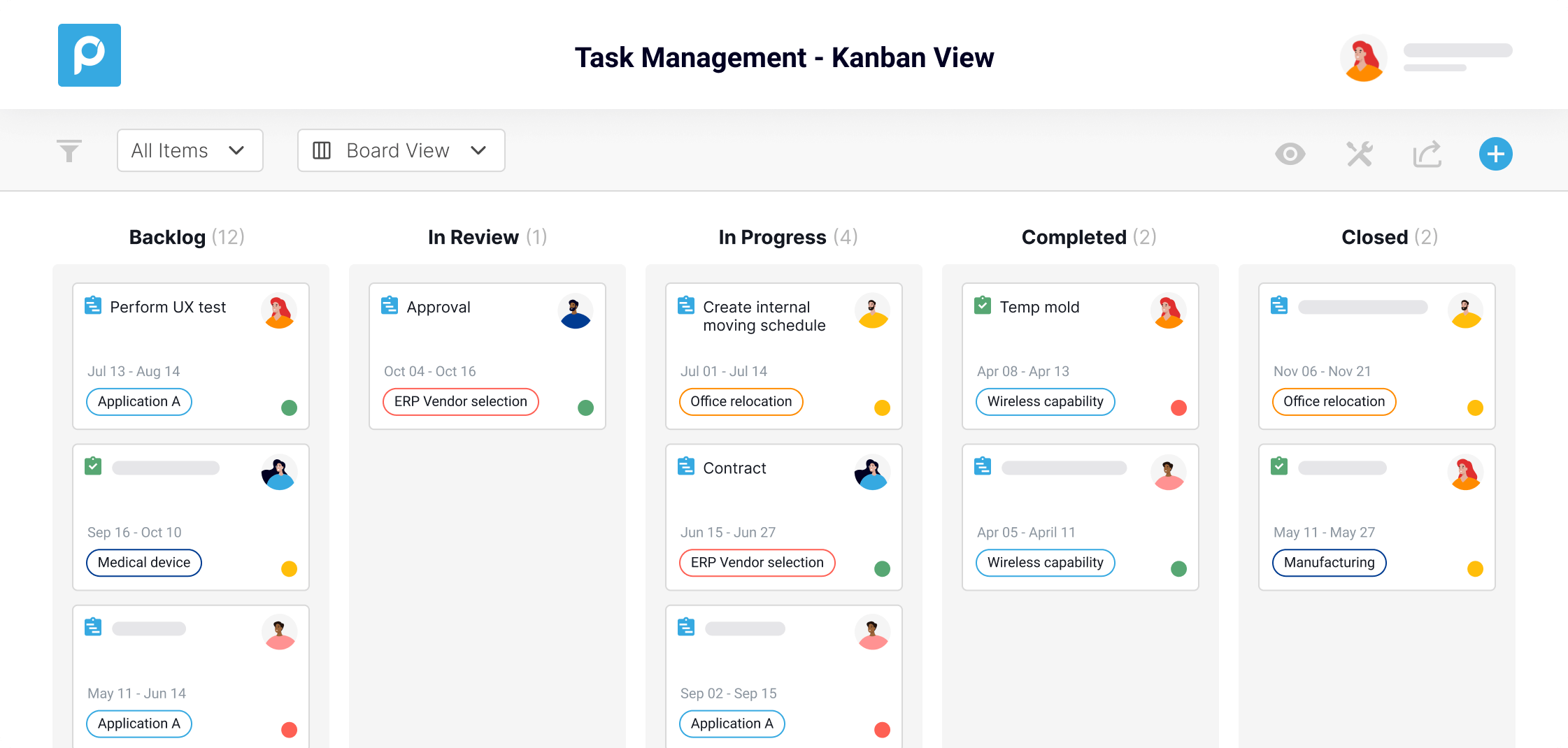The width and height of the screenshot is (1568, 748).
Task: Toggle the eye visibility icon in toolbar
Action: point(1290,154)
